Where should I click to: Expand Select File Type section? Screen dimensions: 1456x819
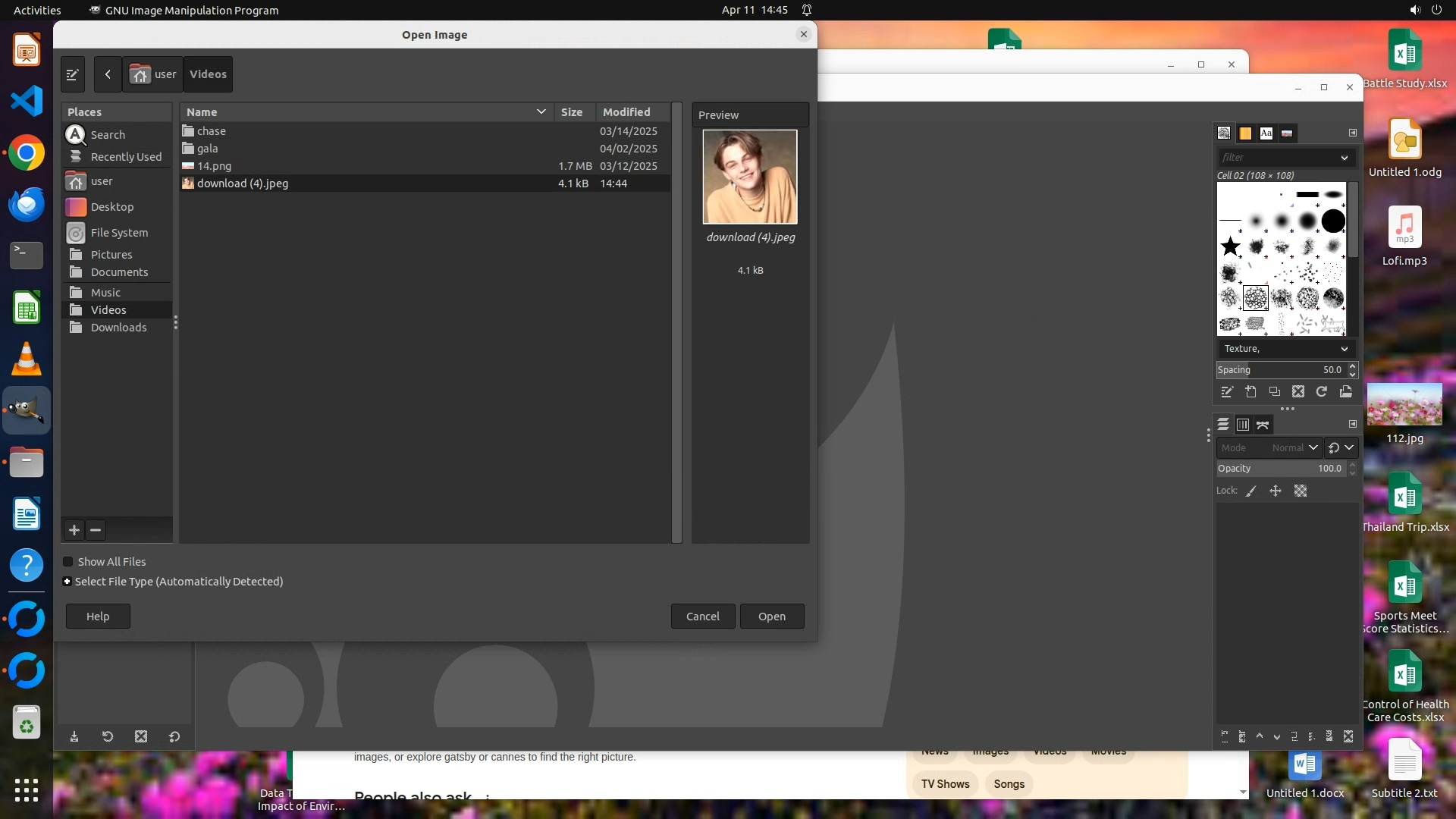(67, 582)
